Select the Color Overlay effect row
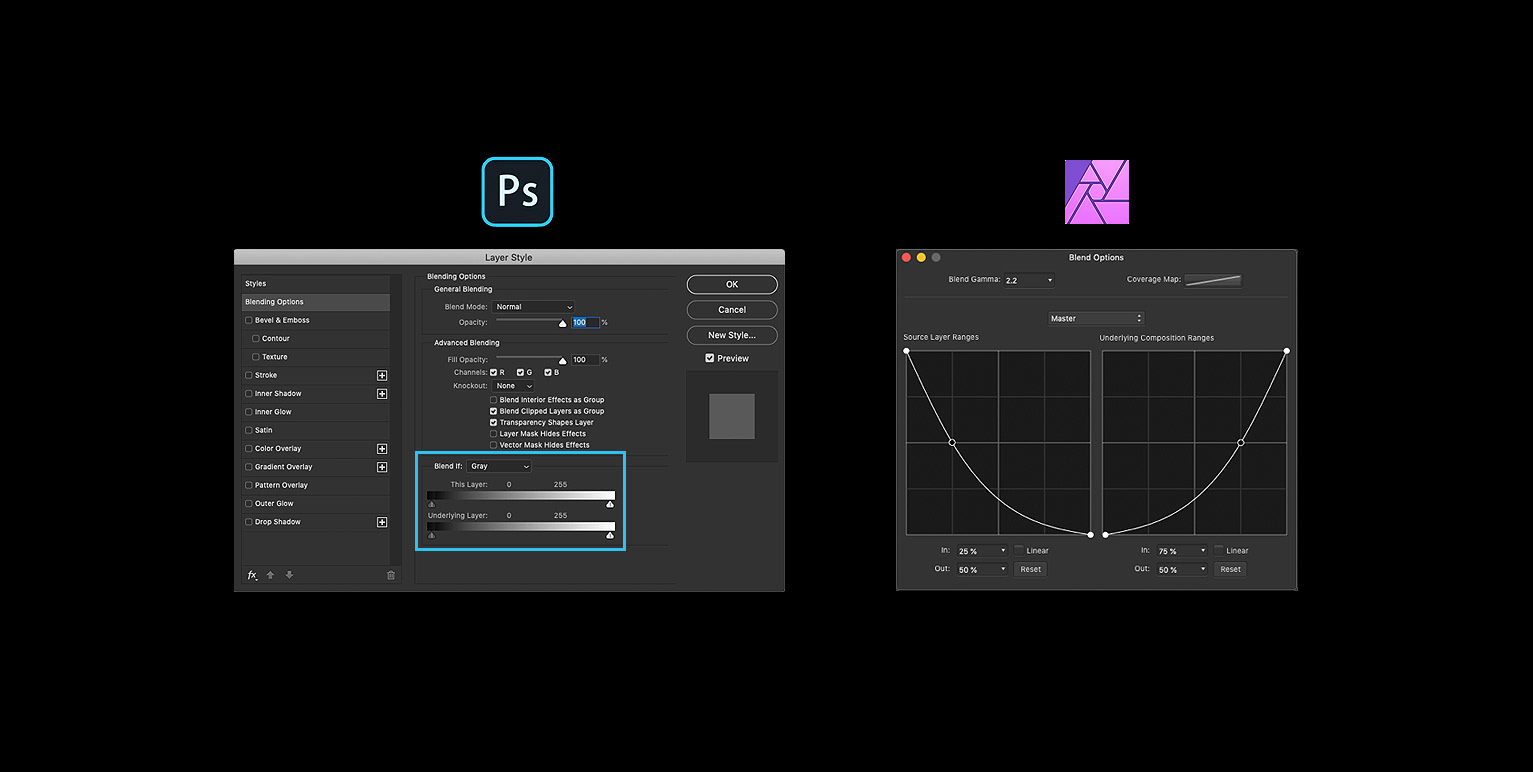The height and width of the screenshot is (772, 1533). (x=316, y=449)
